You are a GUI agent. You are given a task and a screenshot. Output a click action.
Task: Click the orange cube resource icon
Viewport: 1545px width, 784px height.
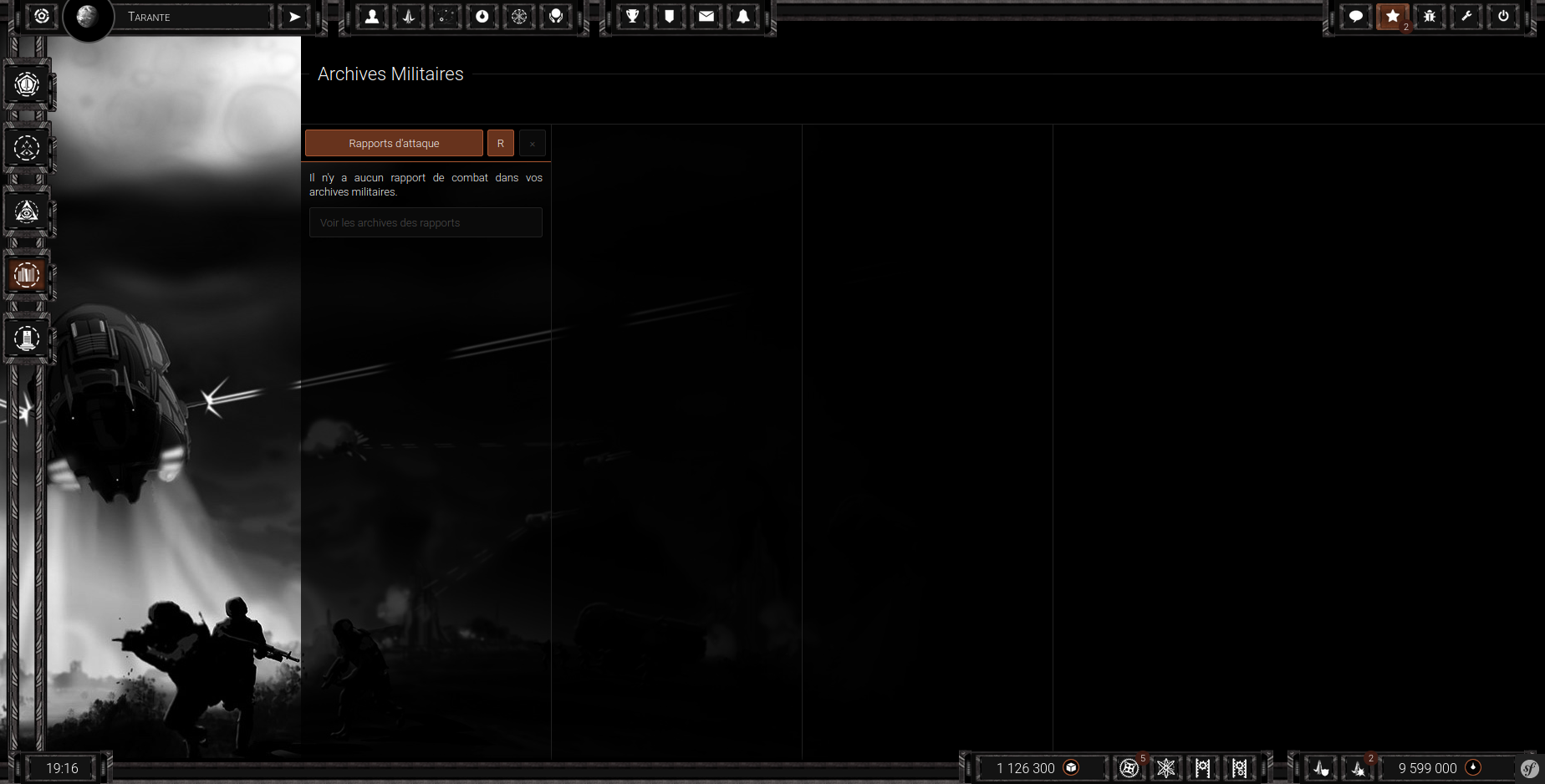[1071, 767]
